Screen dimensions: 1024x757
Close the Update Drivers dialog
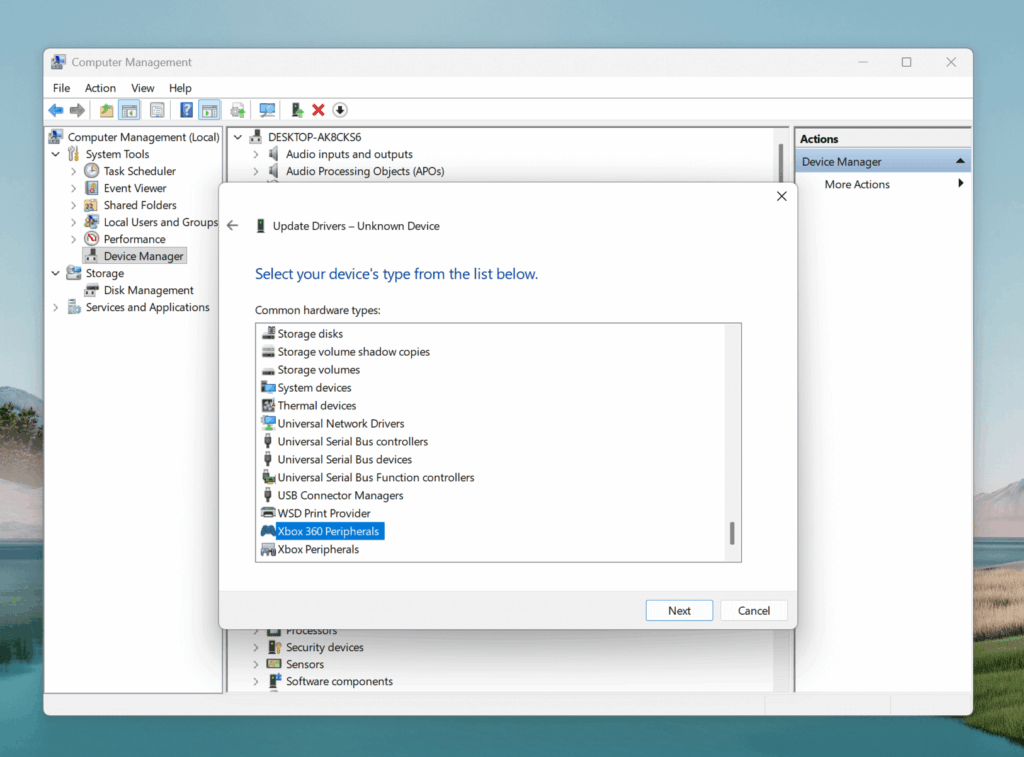pos(781,196)
